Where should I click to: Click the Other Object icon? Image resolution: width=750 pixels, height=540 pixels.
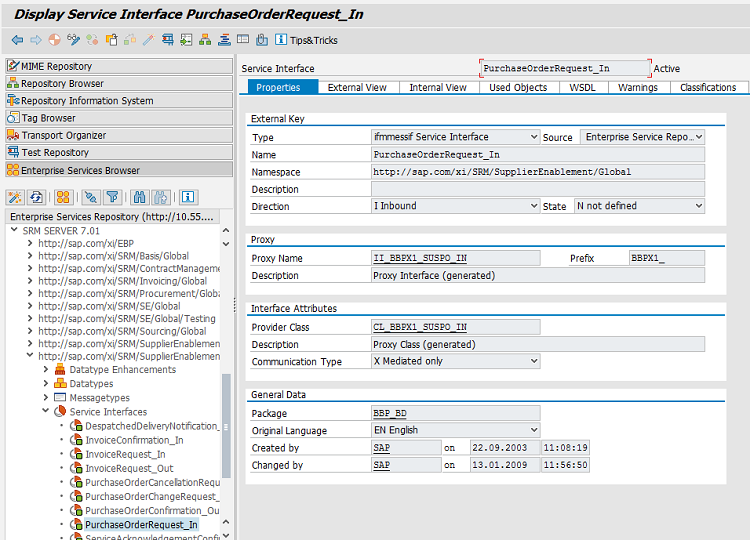coord(111,40)
